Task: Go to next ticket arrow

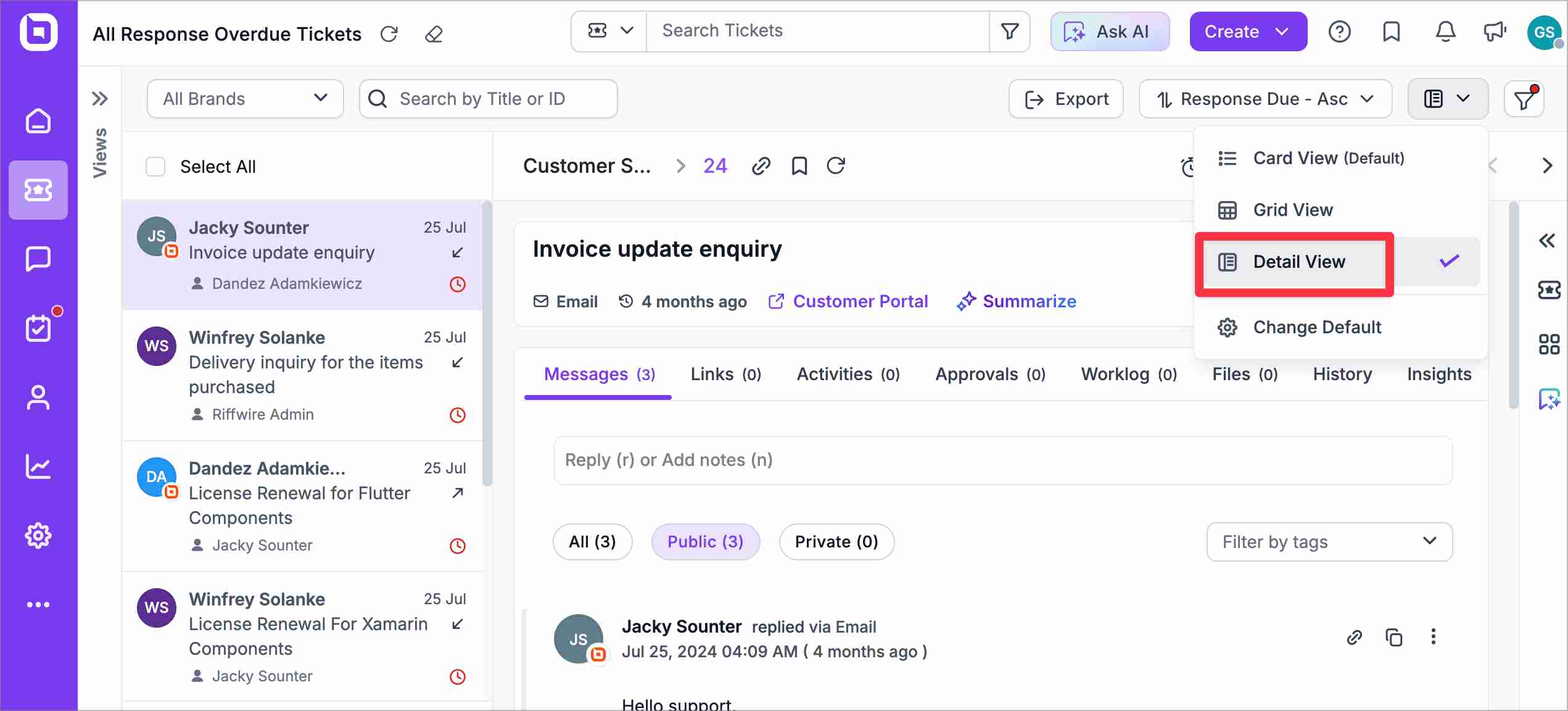Action: [1547, 166]
